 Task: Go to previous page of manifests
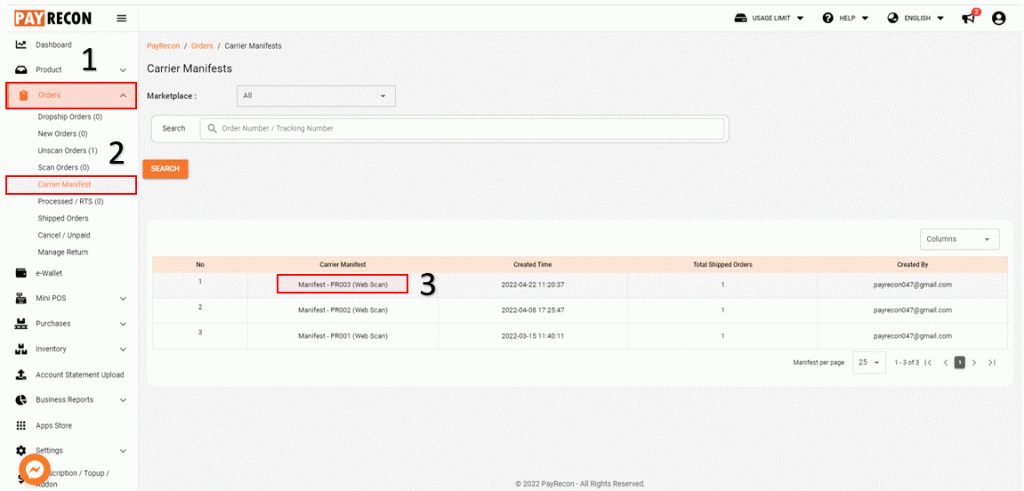(945, 362)
